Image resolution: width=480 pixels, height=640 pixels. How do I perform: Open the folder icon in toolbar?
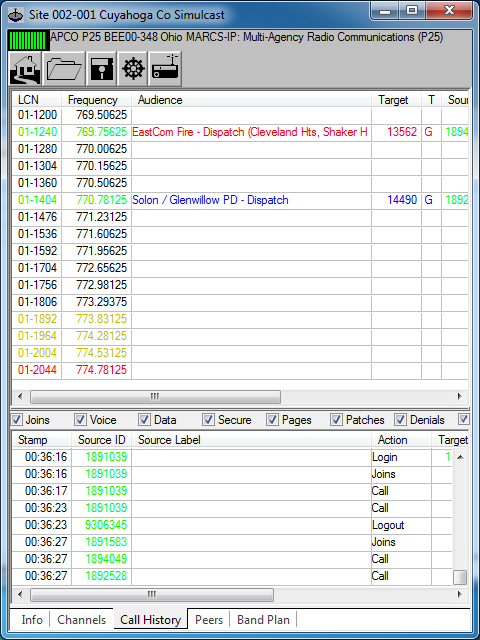(64, 69)
